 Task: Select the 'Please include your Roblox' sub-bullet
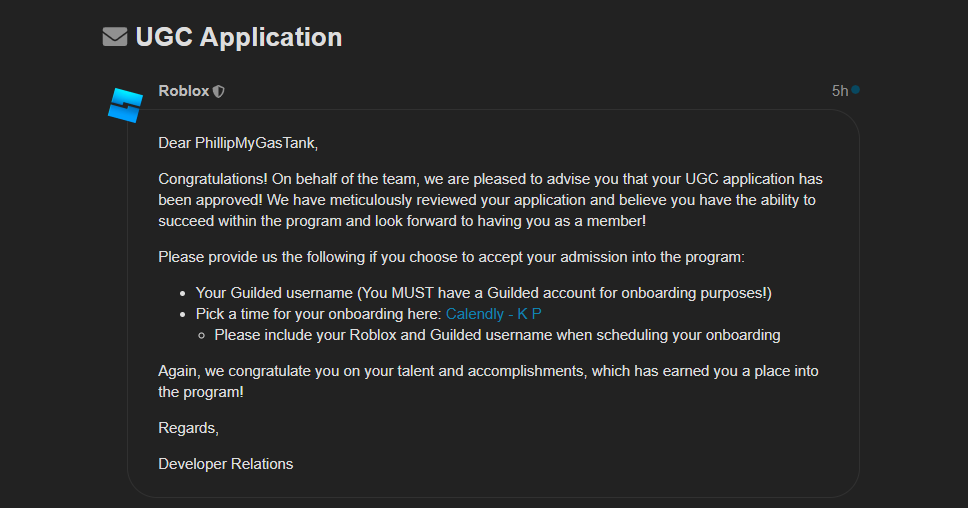click(496, 335)
